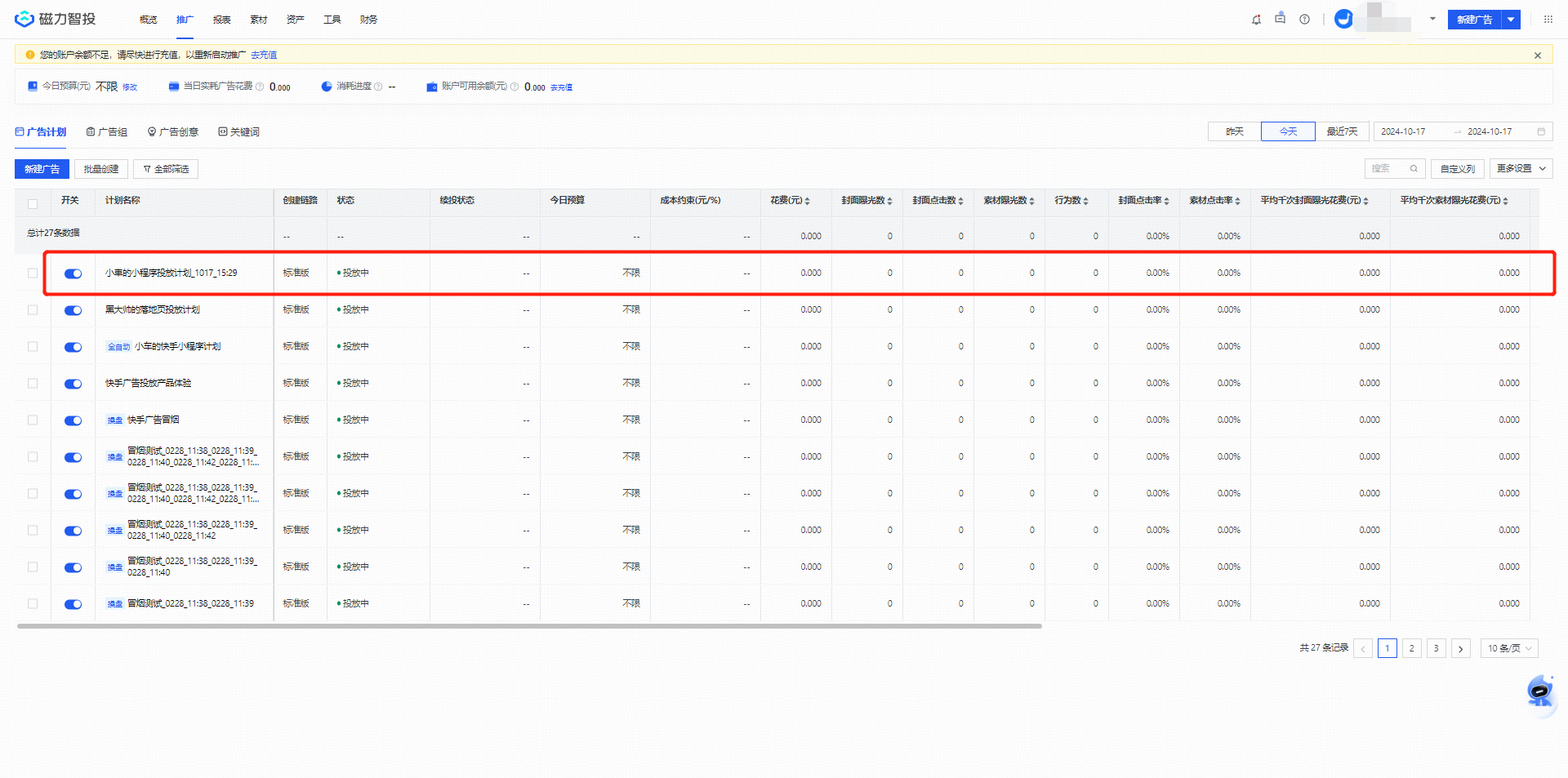Sort the table by 花费(元) column
This screenshot has width=1568, height=778.
click(807, 201)
